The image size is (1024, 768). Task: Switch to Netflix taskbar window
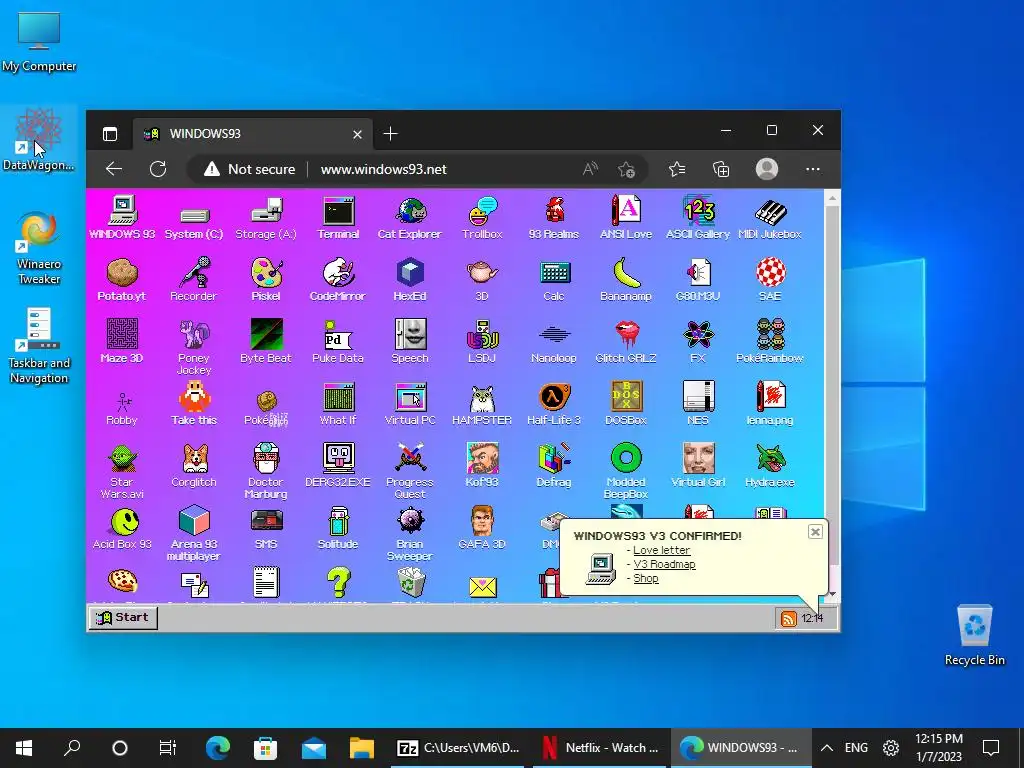click(601, 748)
